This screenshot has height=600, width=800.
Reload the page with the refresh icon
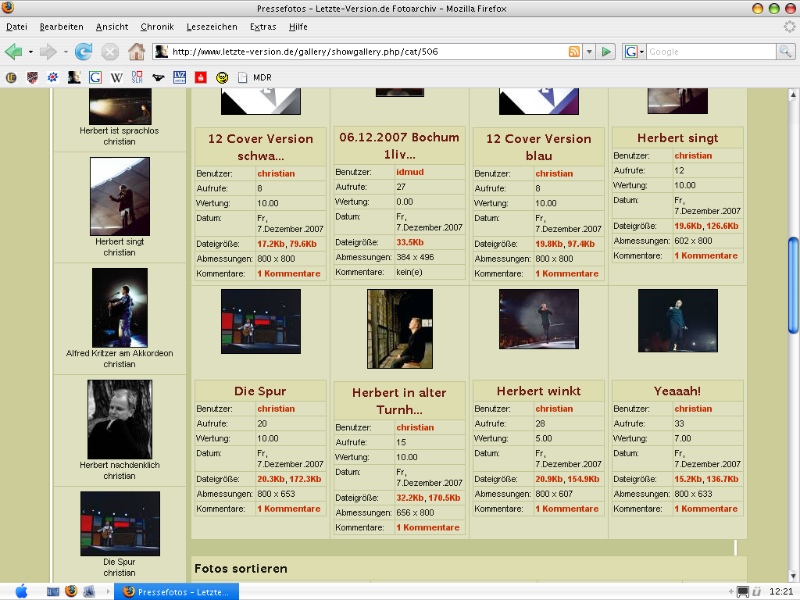point(83,51)
